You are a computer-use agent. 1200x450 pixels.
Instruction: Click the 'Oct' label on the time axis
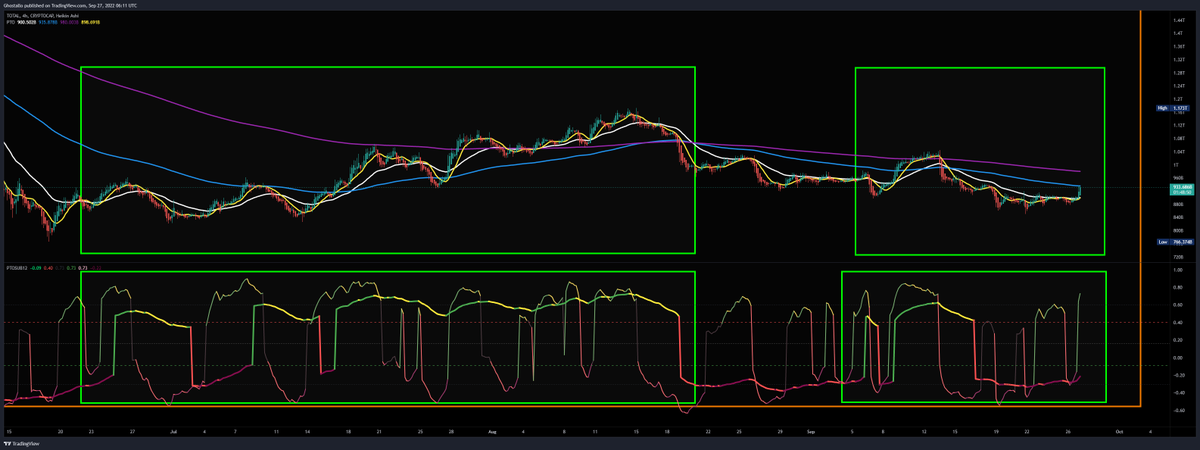pyautogui.click(x=1119, y=432)
